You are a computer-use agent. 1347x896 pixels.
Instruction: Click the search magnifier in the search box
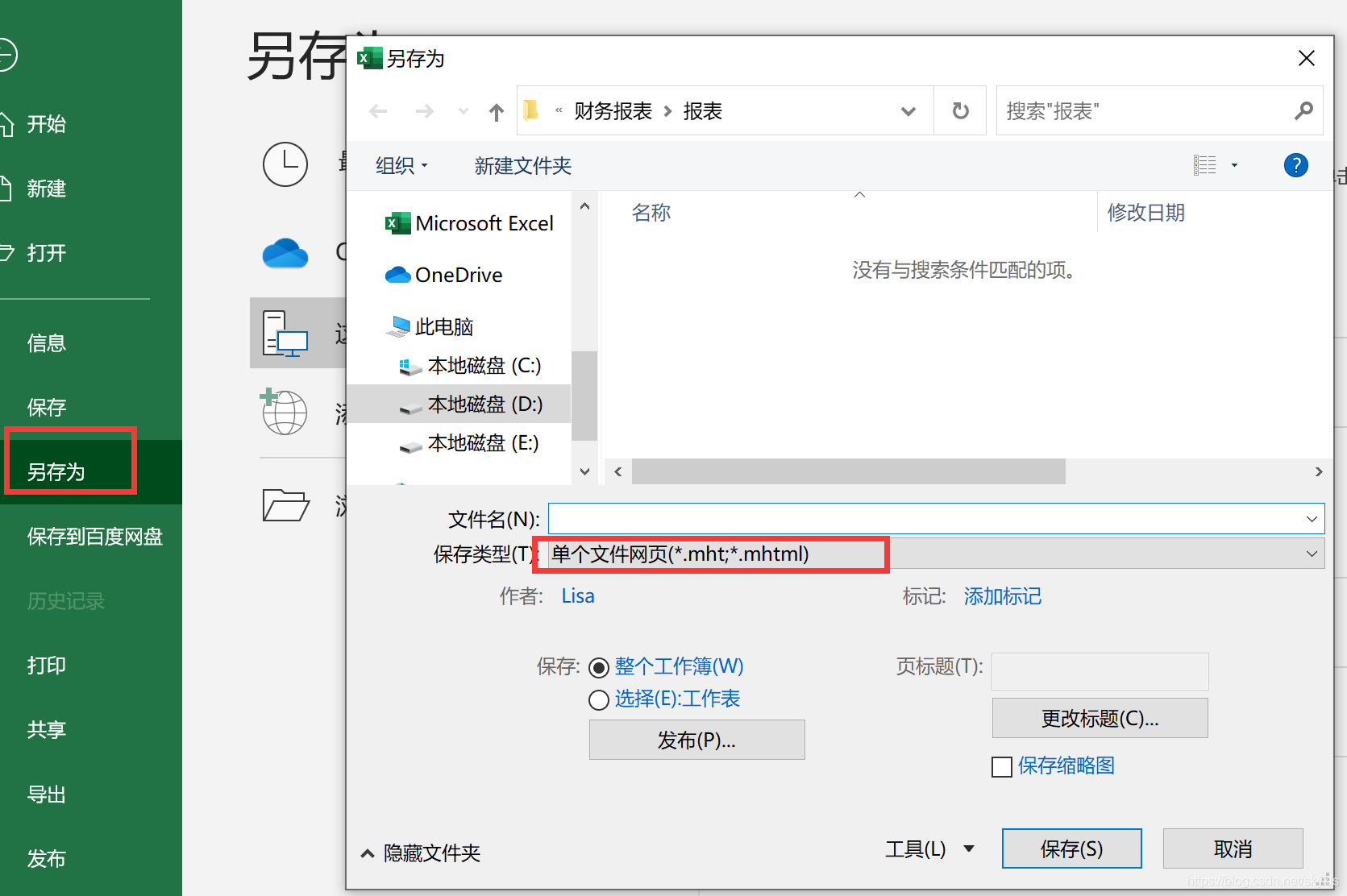(x=1303, y=110)
